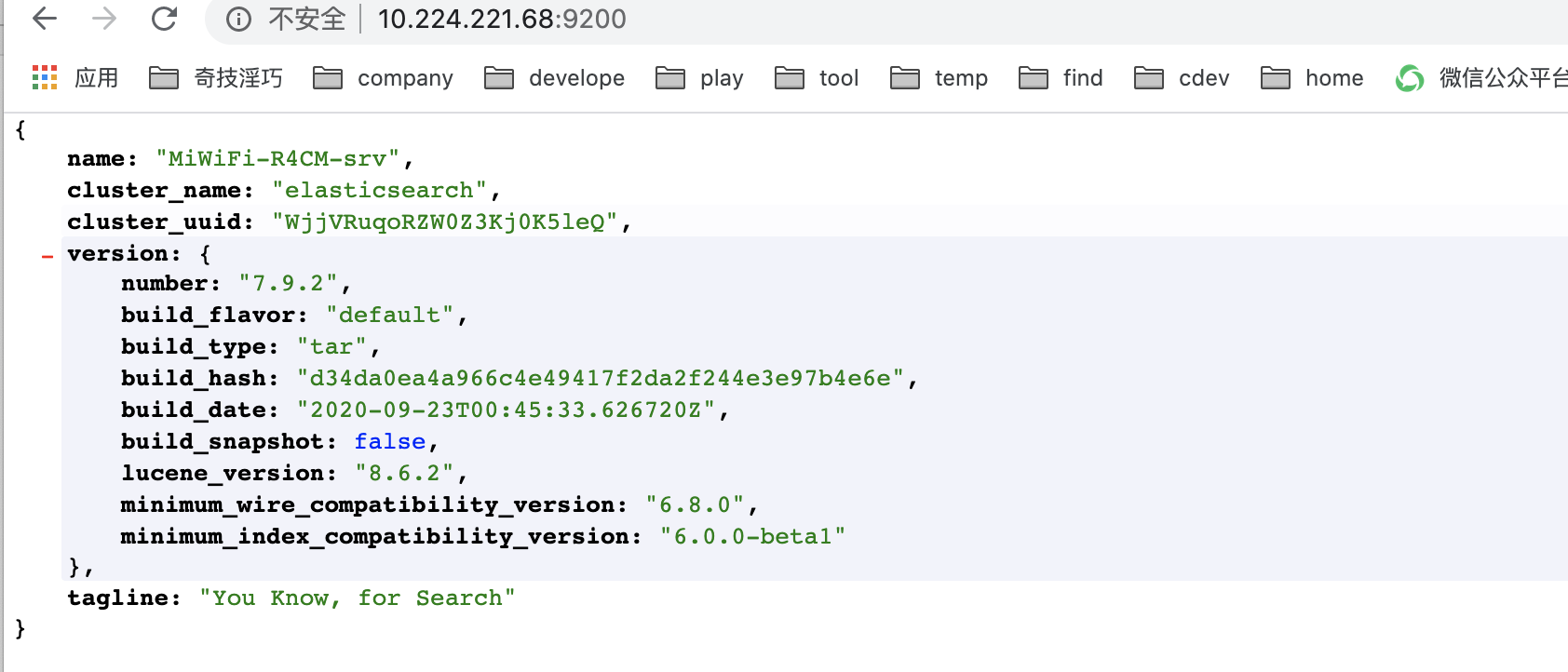Viewport: 1568px width, 672px height.
Task: Click the folder icon beside develope bookmark
Action: (x=498, y=78)
